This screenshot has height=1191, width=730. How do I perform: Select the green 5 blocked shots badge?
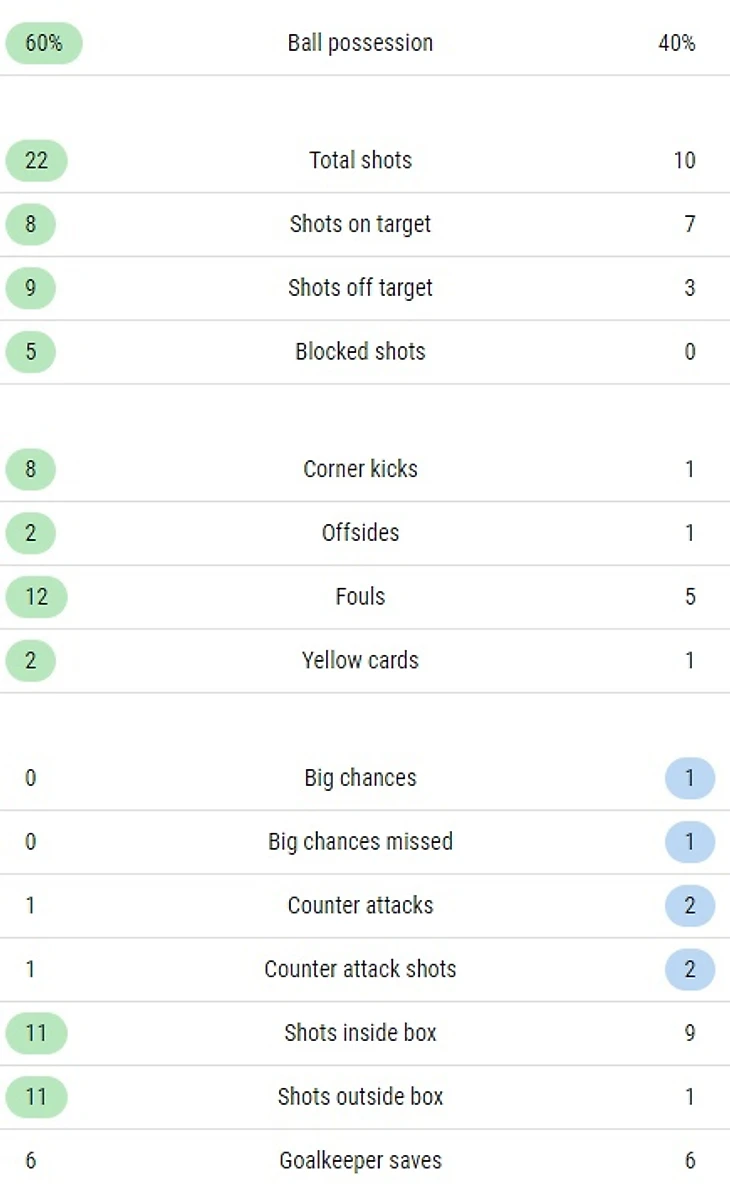point(30,352)
